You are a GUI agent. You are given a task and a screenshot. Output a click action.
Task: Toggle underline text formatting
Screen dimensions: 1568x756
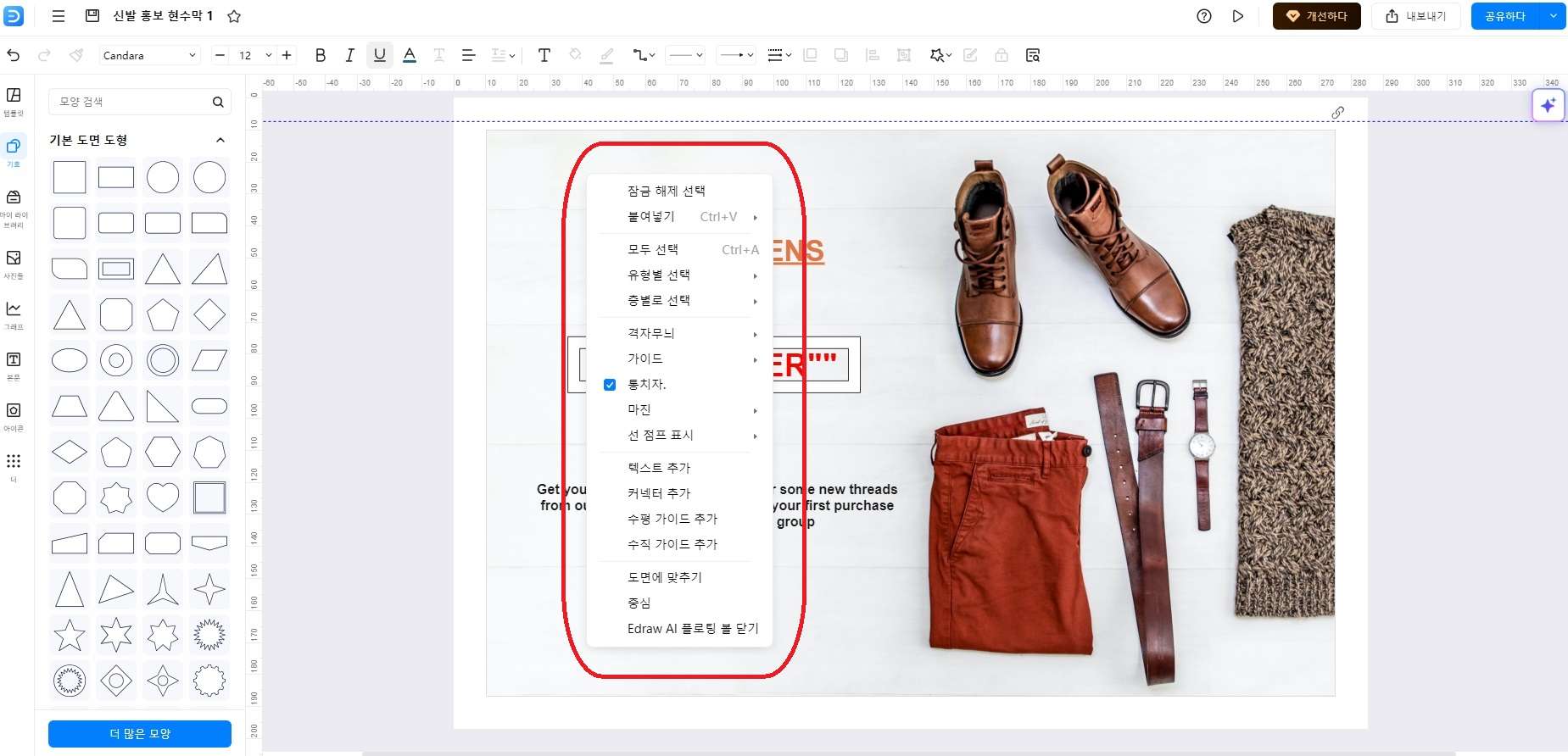(379, 55)
